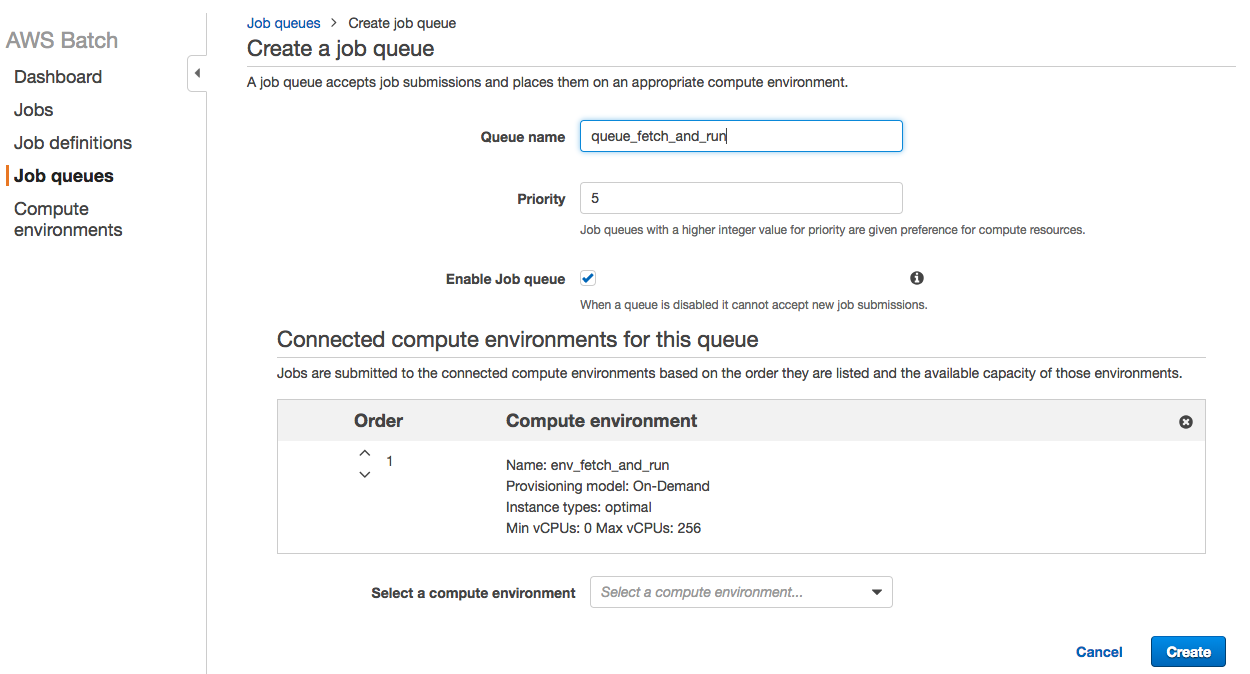Select Job queues in the sidebar
Image resolution: width=1250 pixels, height=674 pixels.
click(x=64, y=176)
